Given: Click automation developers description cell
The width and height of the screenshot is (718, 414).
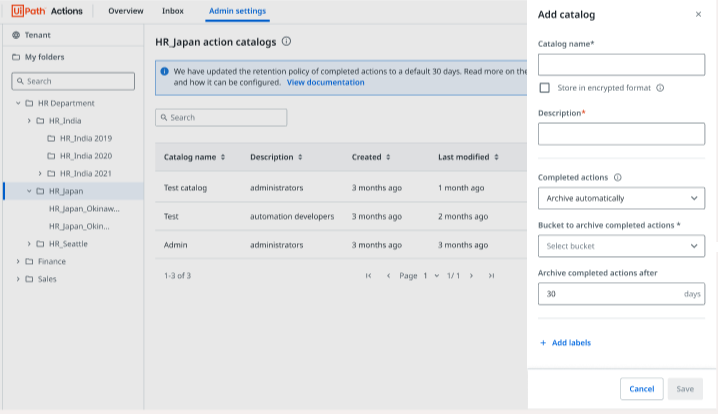Looking at the screenshot, I should [292, 216].
